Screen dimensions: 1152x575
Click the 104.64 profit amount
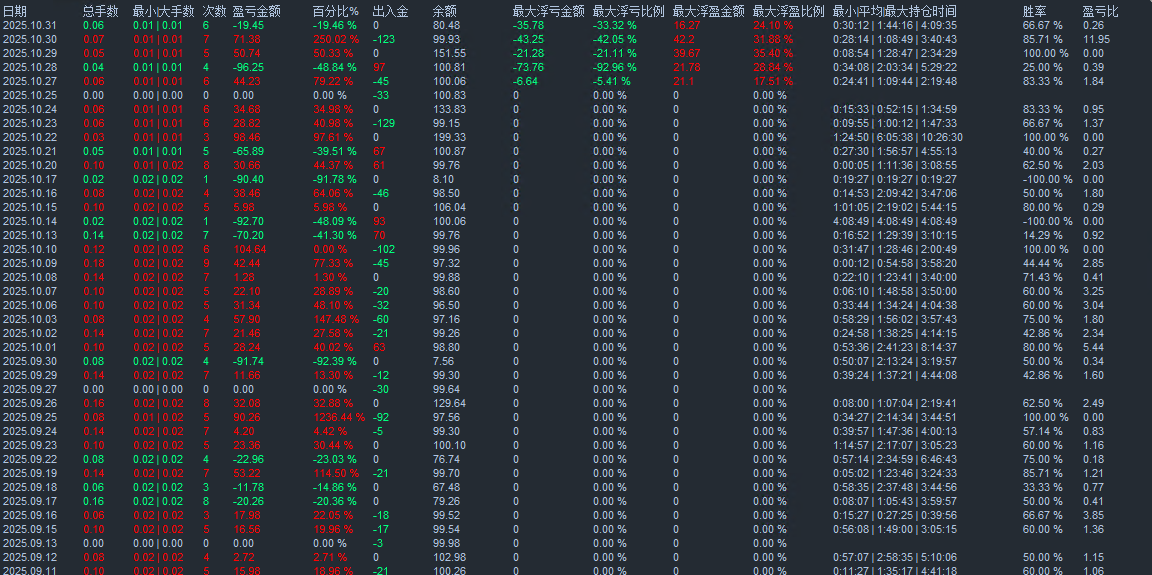(x=249, y=249)
